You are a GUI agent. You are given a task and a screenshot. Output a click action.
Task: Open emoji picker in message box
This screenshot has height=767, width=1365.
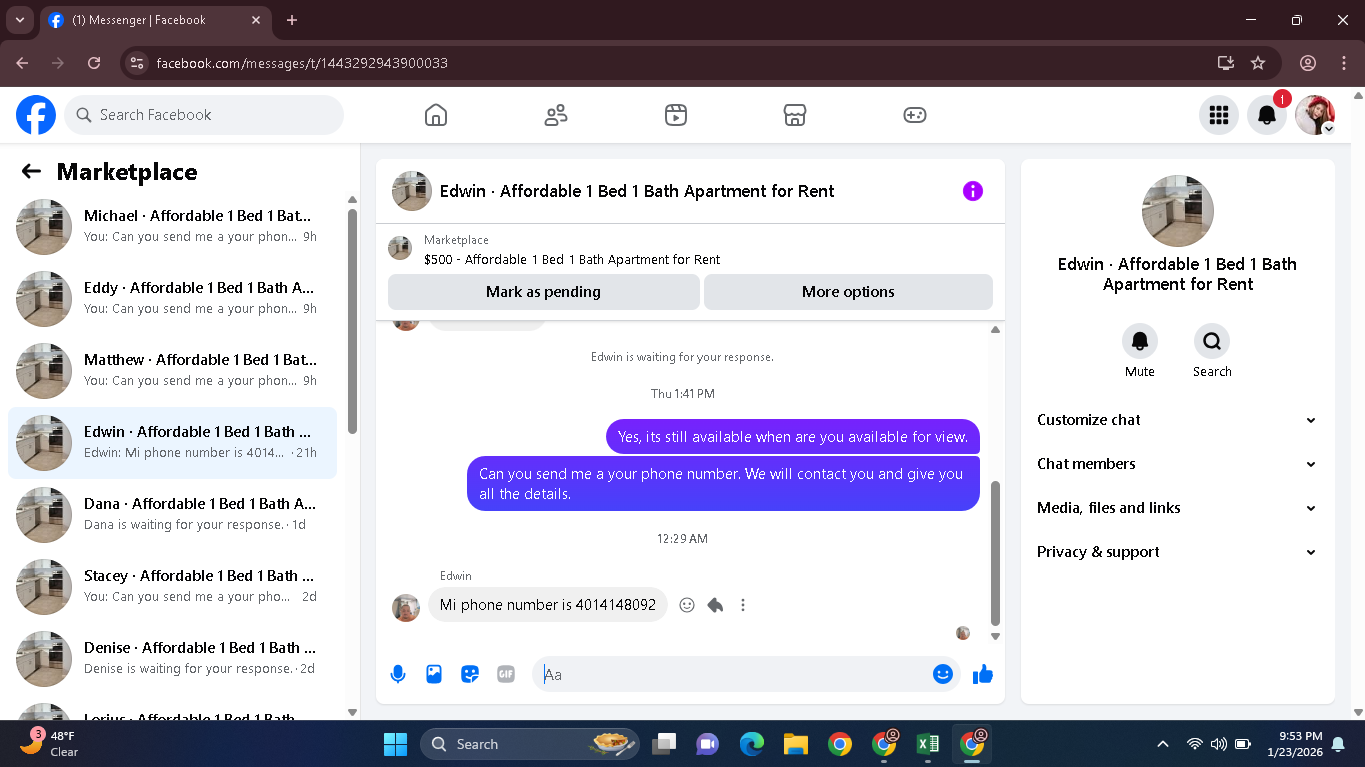tap(942, 674)
